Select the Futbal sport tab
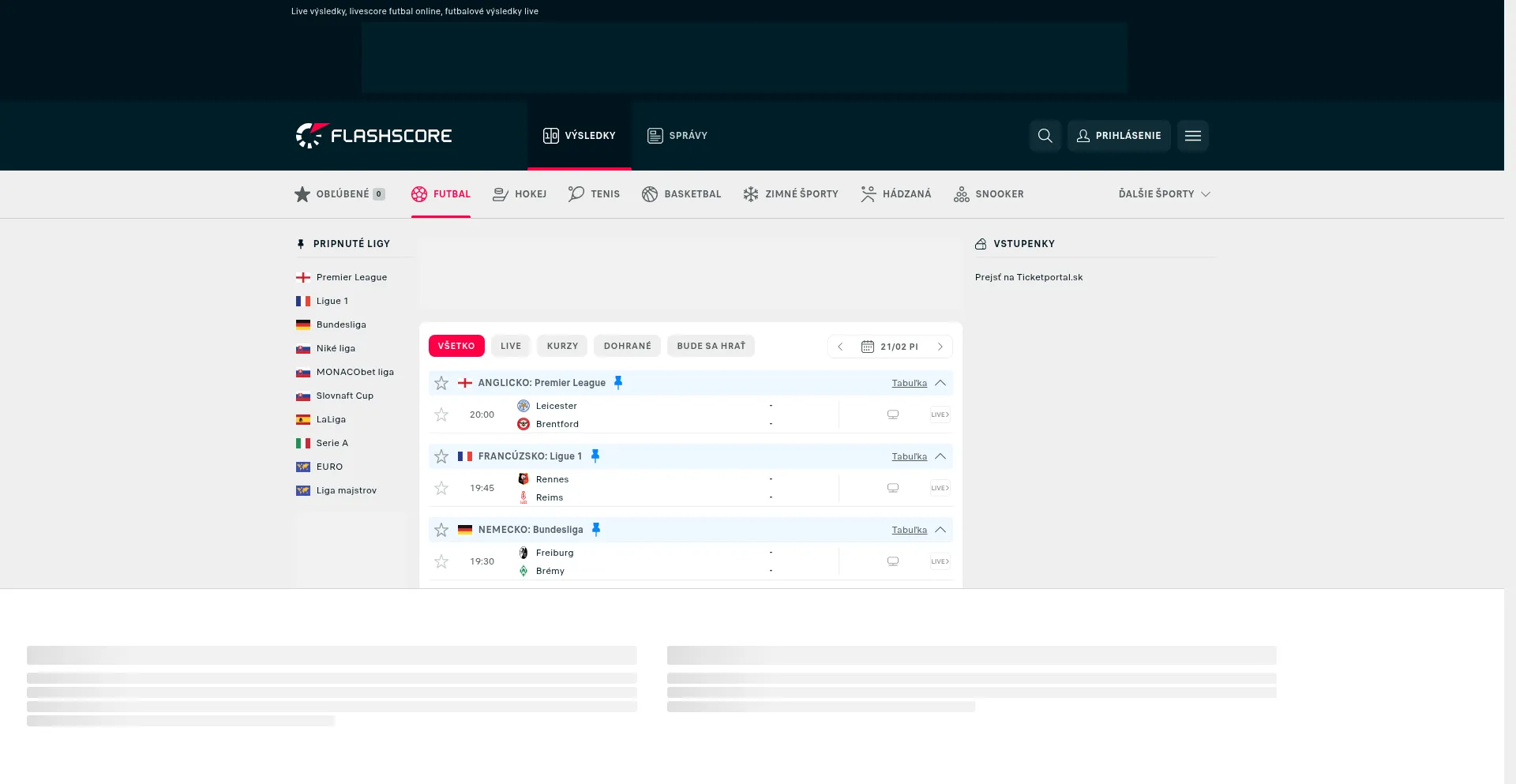1516x784 pixels. coord(441,194)
